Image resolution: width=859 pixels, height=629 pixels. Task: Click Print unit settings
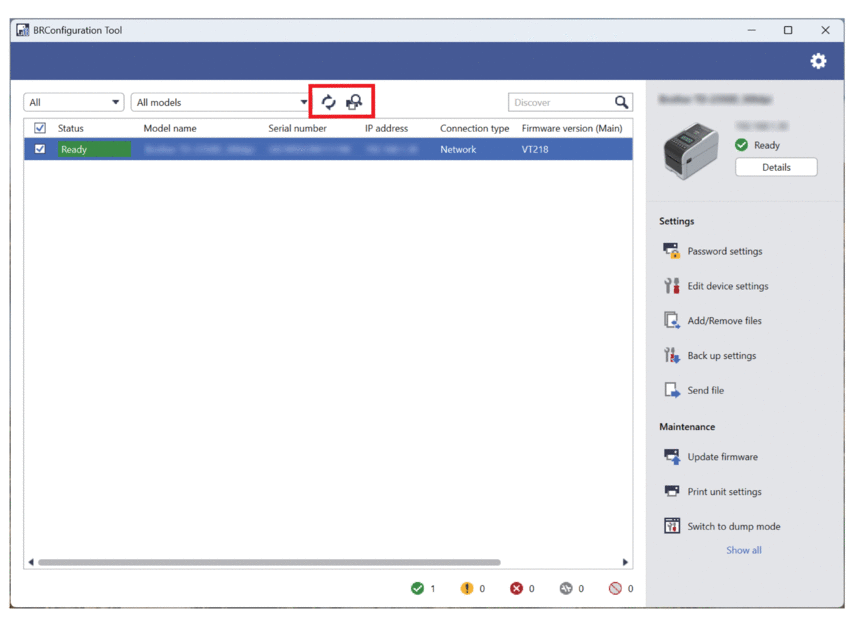pos(723,492)
